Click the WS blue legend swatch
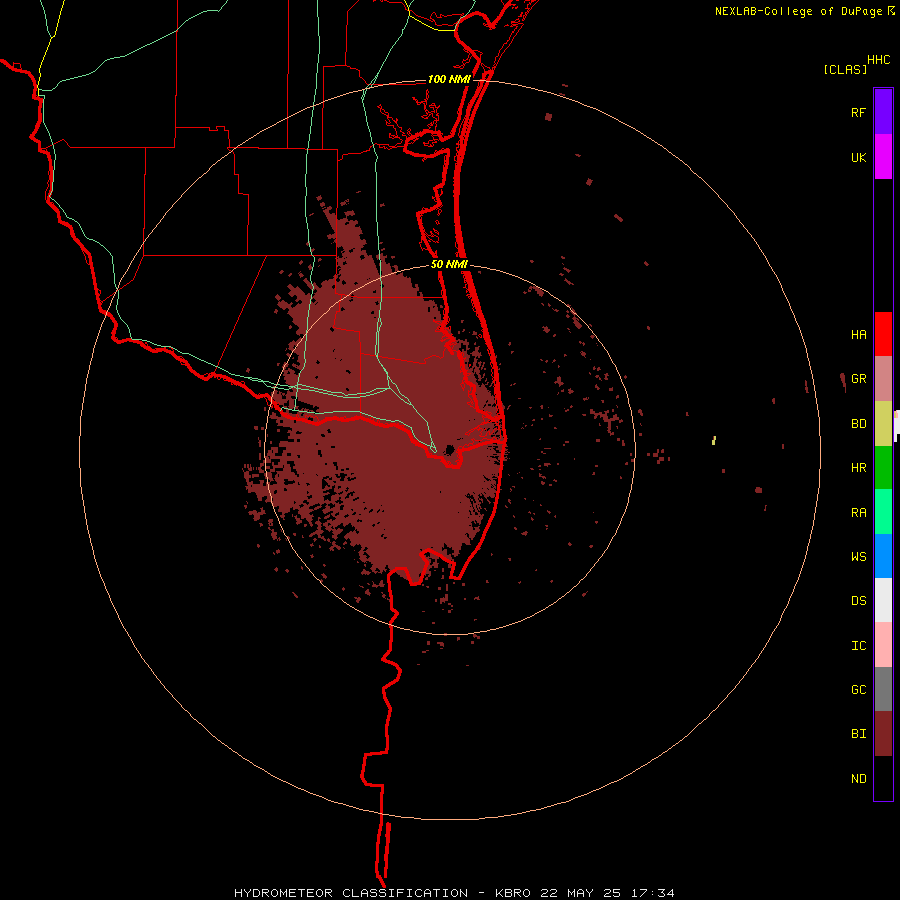This screenshot has width=900, height=900. (883, 556)
